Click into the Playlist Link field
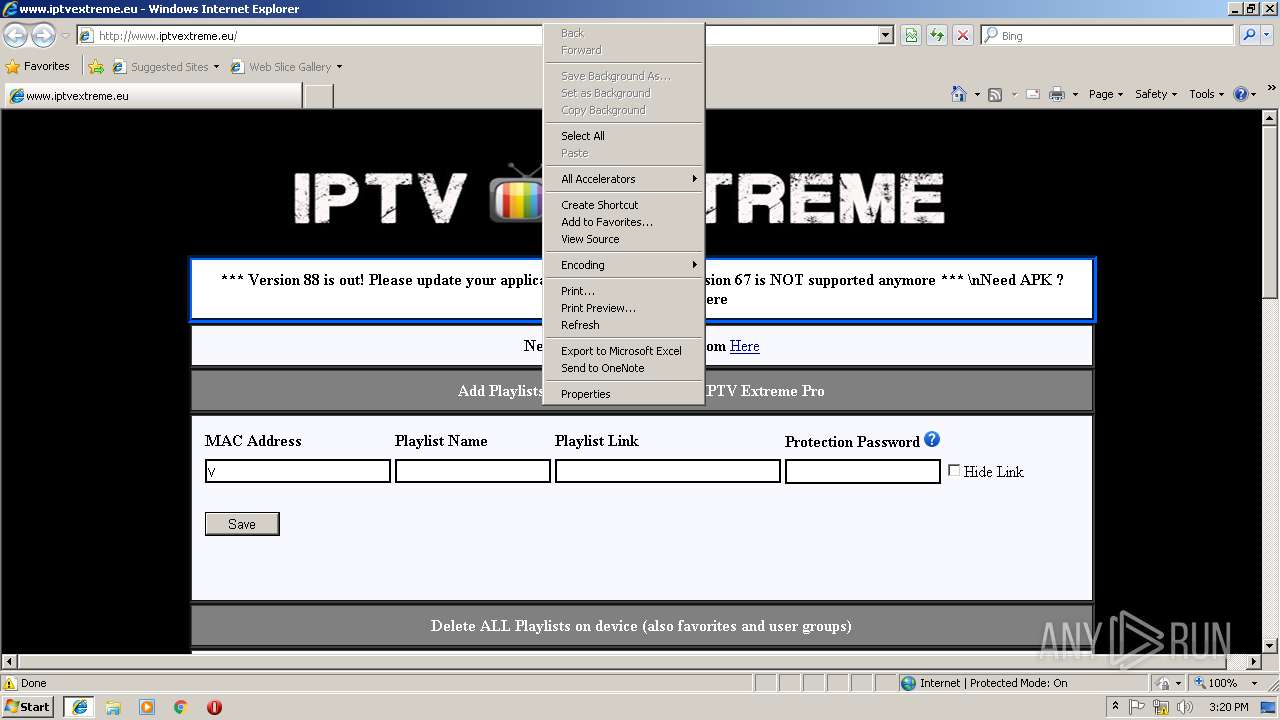Image resolution: width=1280 pixels, height=720 pixels. [x=668, y=471]
